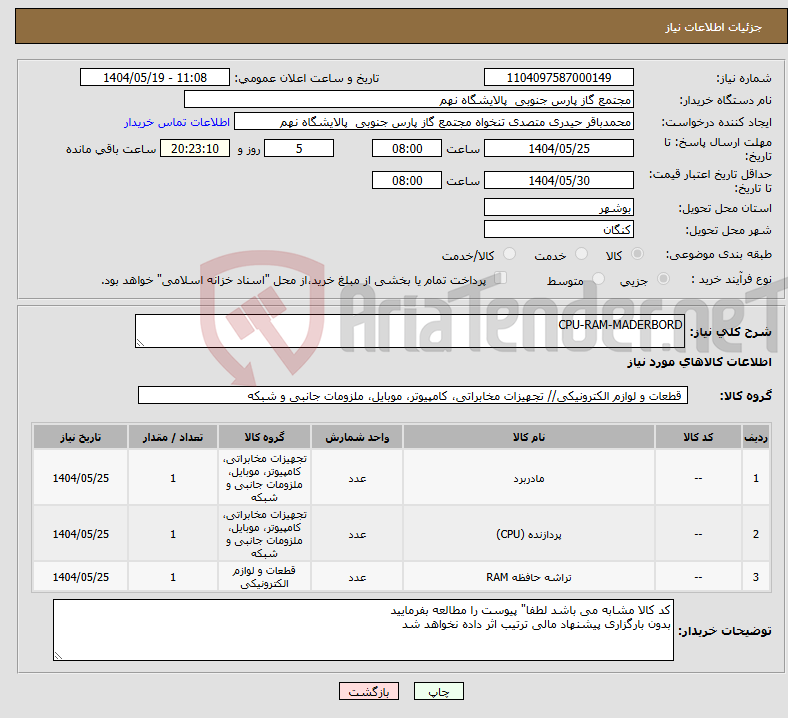Click the need date cell of row 1
Screen dimensions: 788x718
[80, 478]
